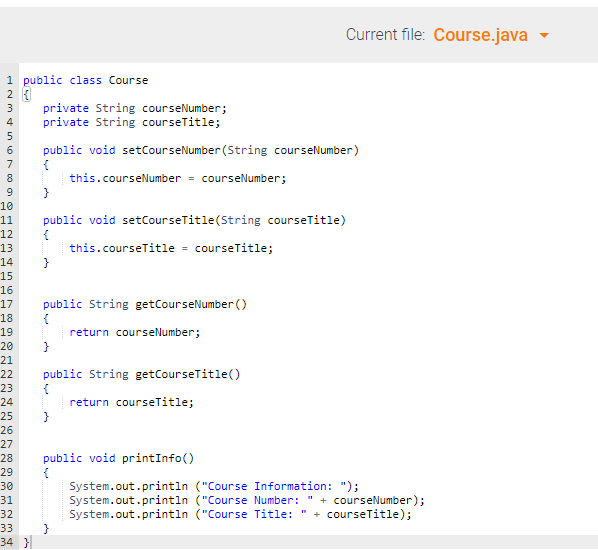Viewport: 598px width, 550px height.
Task: Place cursor after closing brace on line 34
Action: click(x=30, y=542)
